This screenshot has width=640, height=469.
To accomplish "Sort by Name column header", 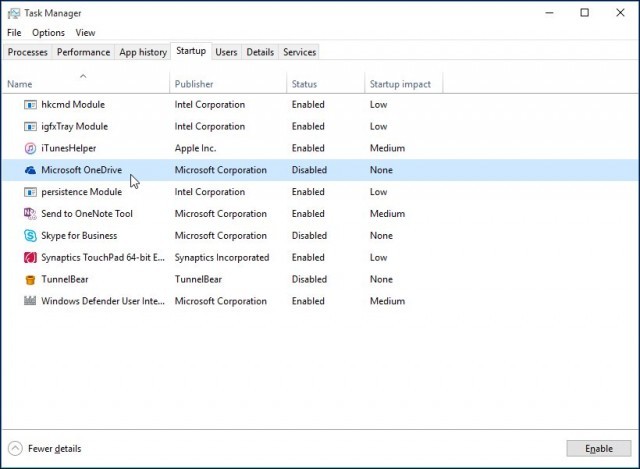I will pos(20,84).
